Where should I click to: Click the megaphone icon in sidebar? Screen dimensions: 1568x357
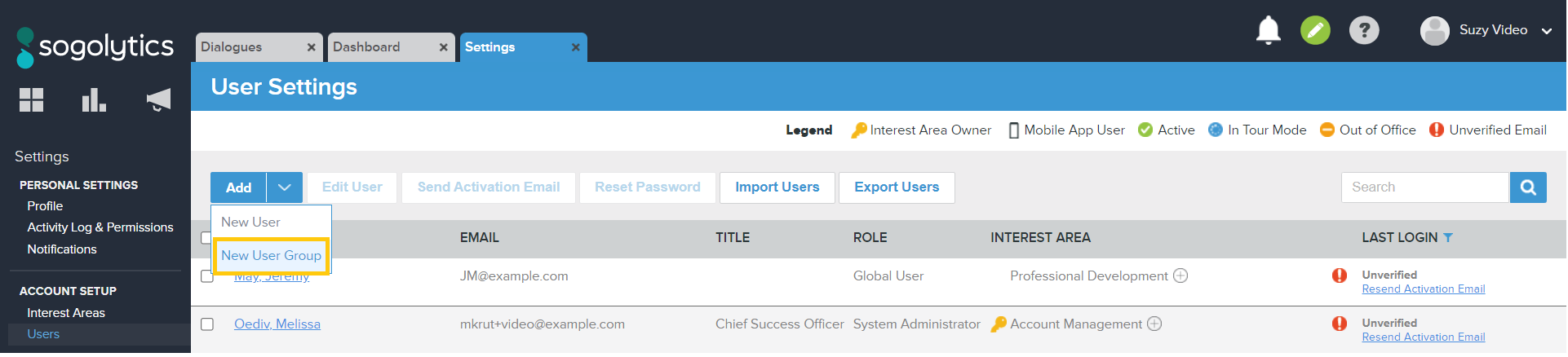point(158,100)
